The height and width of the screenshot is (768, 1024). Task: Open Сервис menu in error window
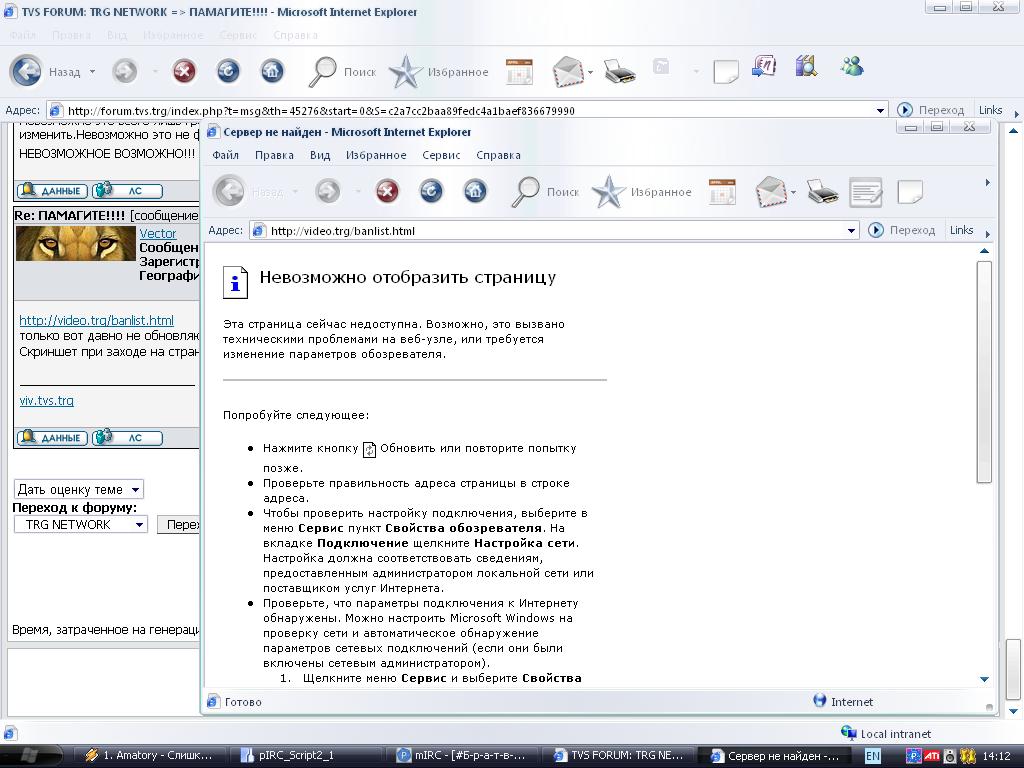pos(441,155)
